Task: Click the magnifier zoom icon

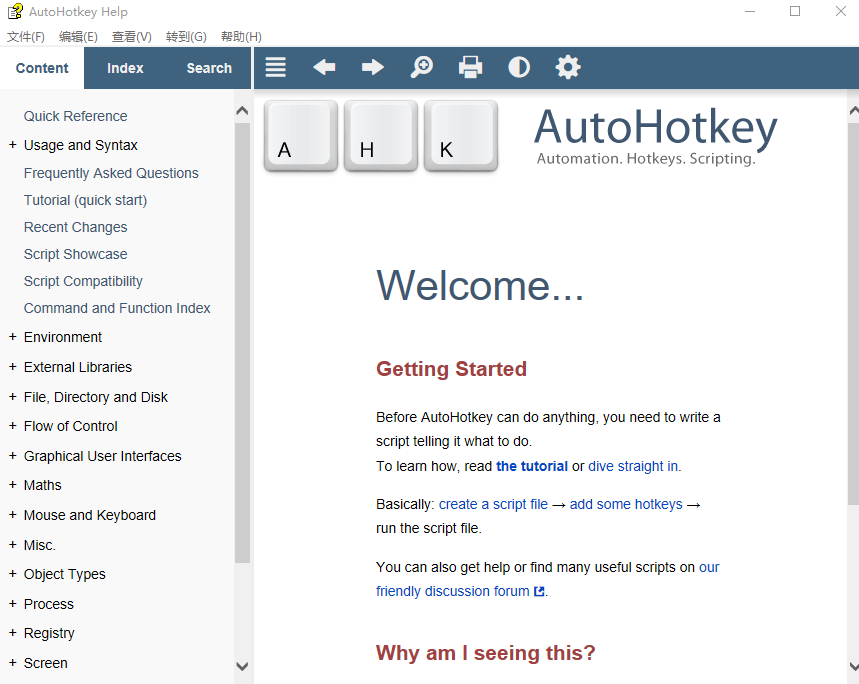Action: [422, 68]
